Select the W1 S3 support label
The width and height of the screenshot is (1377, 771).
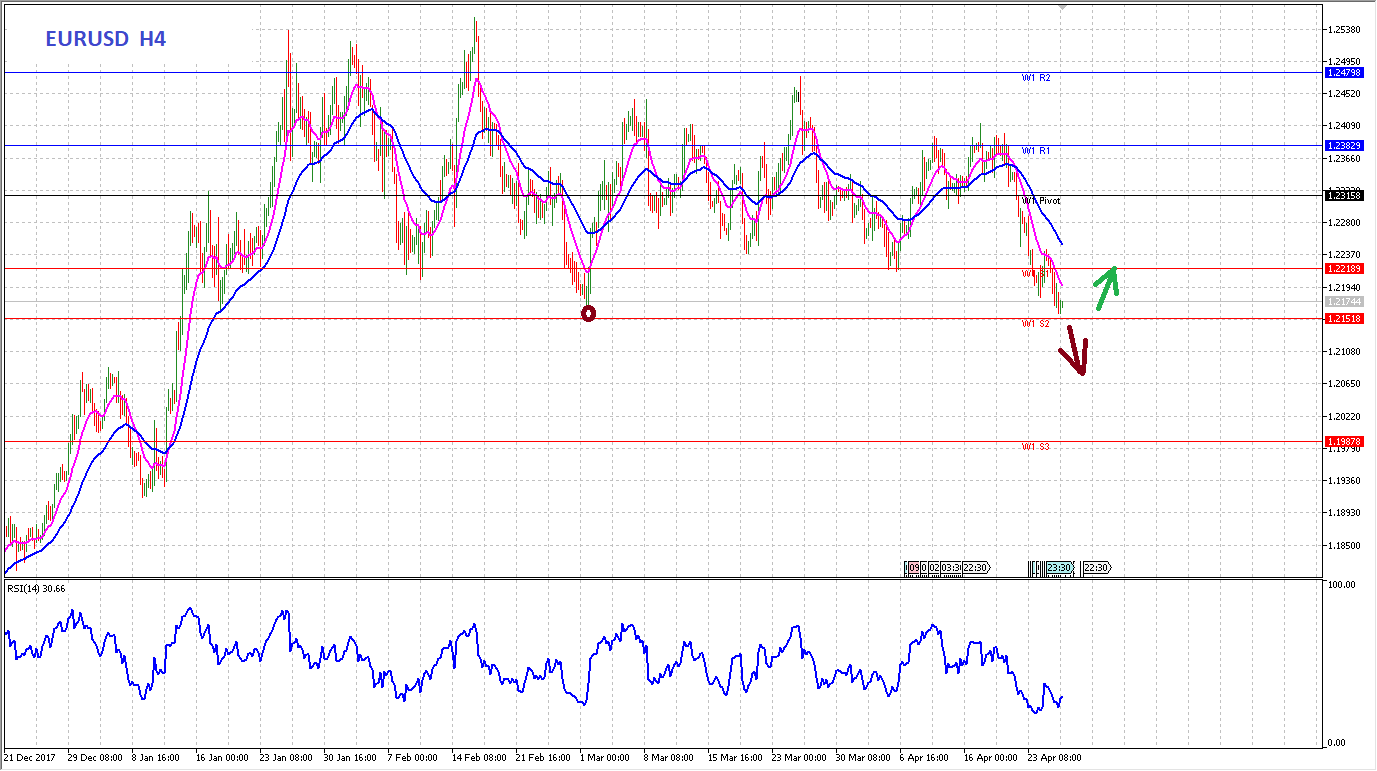point(1035,446)
